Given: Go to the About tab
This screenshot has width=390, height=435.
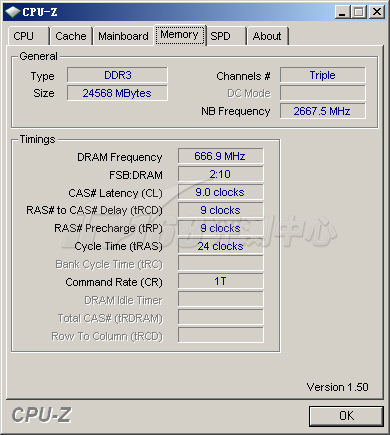Looking at the screenshot, I should [267, 36].
